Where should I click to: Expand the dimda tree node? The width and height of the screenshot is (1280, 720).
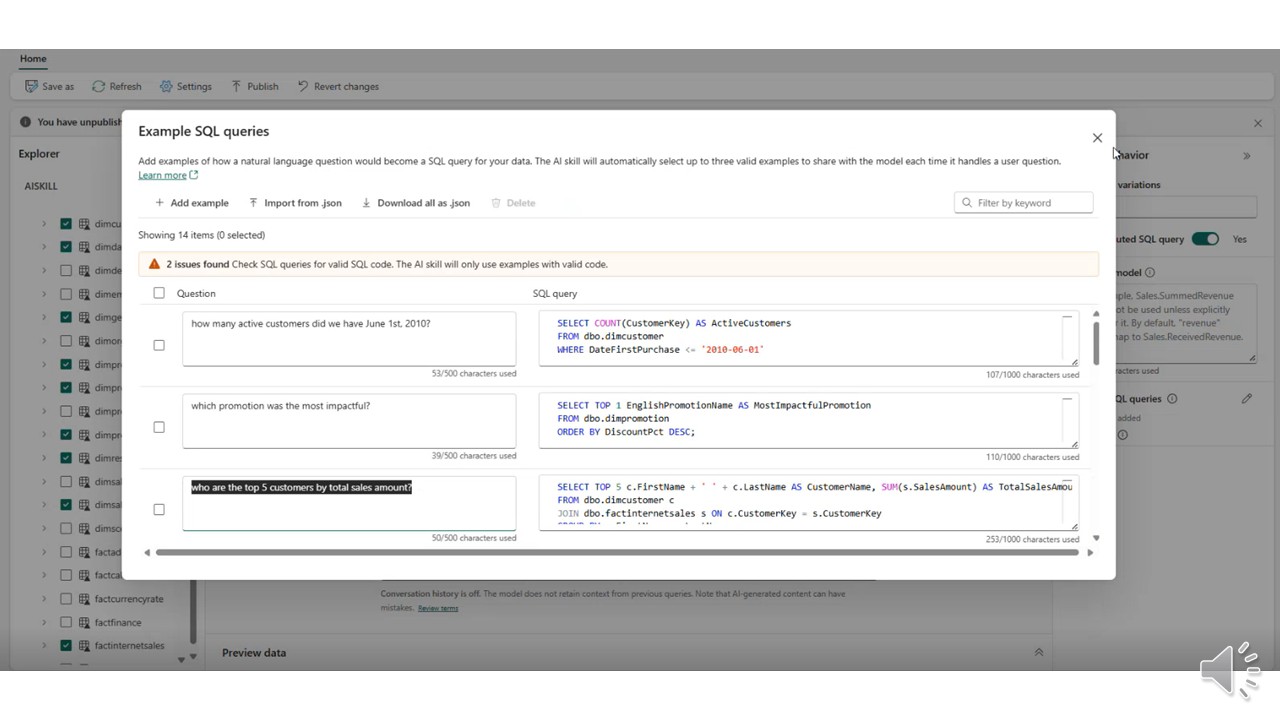pos(44,247)
